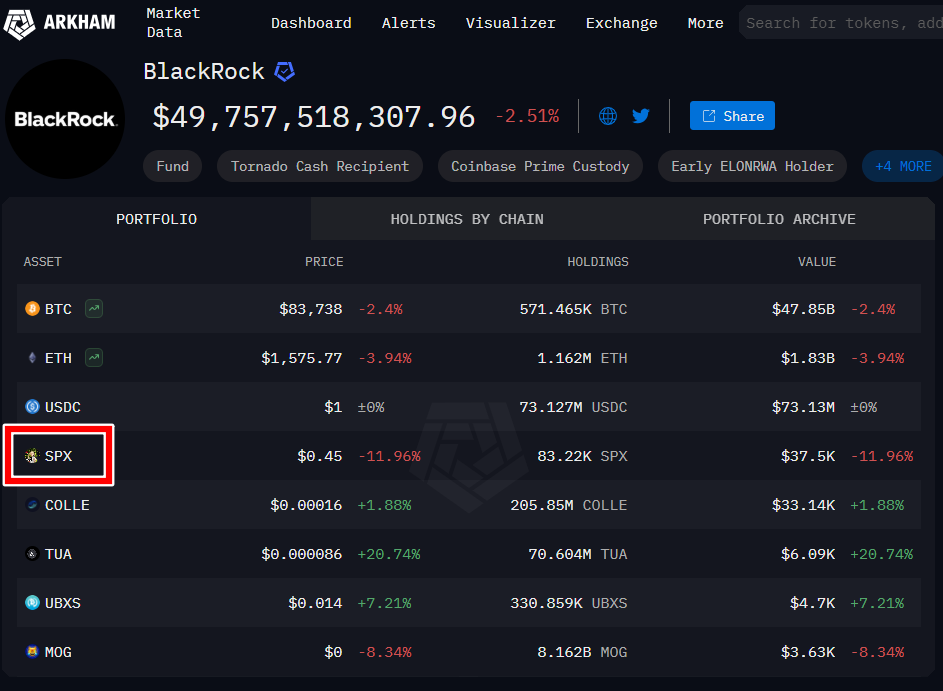The height and width of the screenshot is (691, 943).
Task: Click the Bitcoin coin icon
Action: (32, 309)
